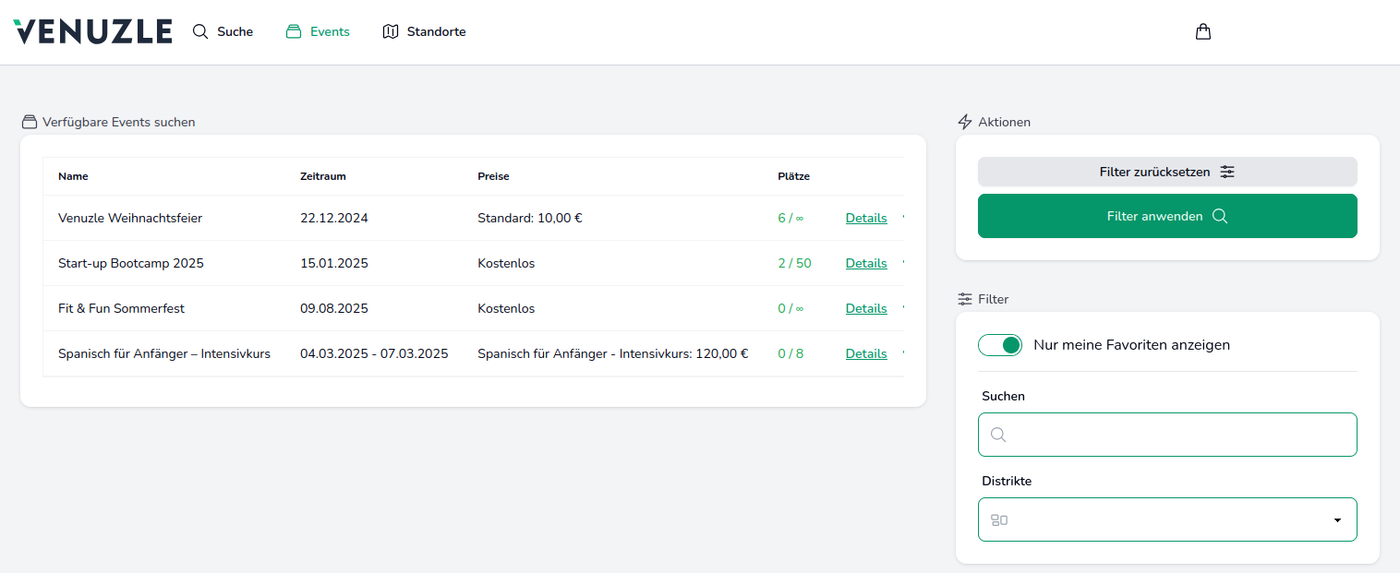The height and width of the screenshot is (573, 1400).
Task: Click the Suche magnifier icon in navbar
Action: point(200,32)
